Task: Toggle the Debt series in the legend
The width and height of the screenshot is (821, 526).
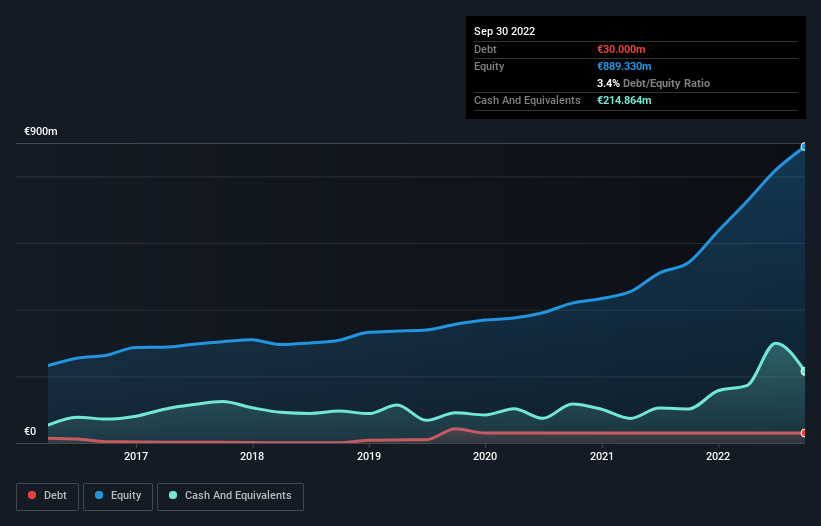Action: pos(45,496)
